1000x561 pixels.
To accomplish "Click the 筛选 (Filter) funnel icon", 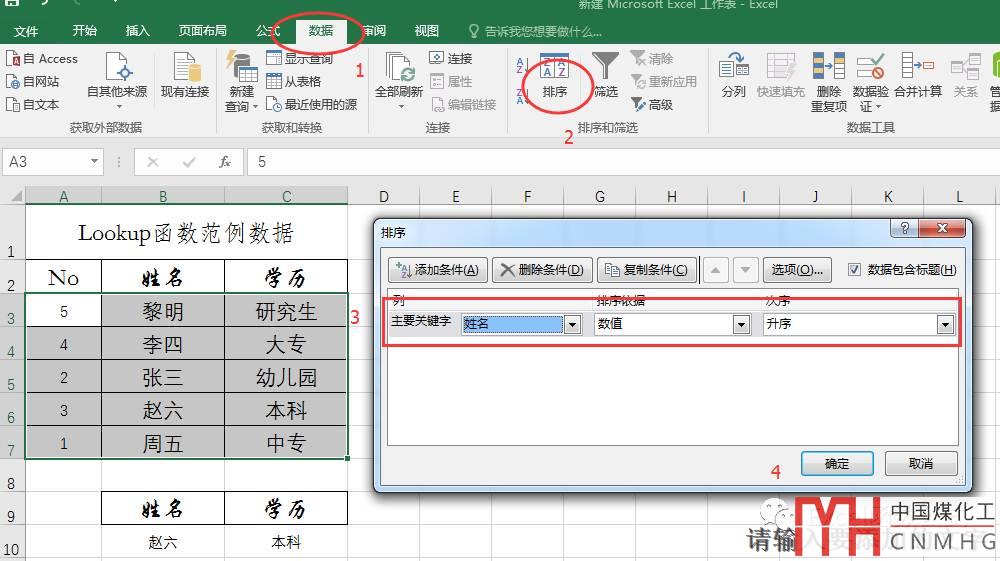I will [x=605, y=76].
